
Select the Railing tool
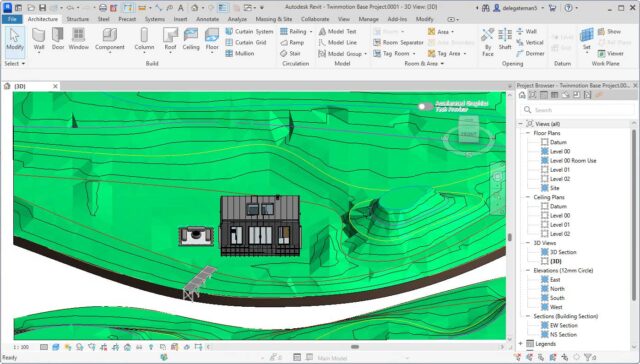point(293,31)
